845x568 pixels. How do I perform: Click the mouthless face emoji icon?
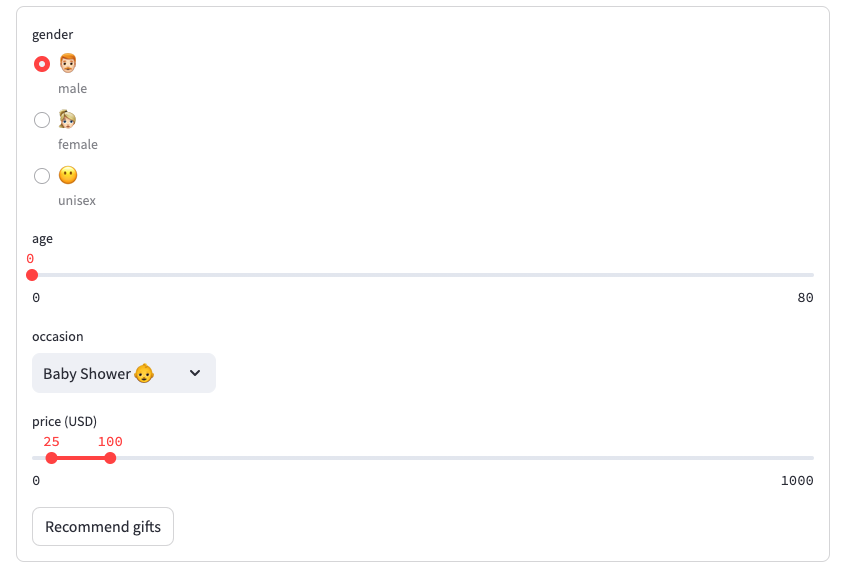(68, 175)
